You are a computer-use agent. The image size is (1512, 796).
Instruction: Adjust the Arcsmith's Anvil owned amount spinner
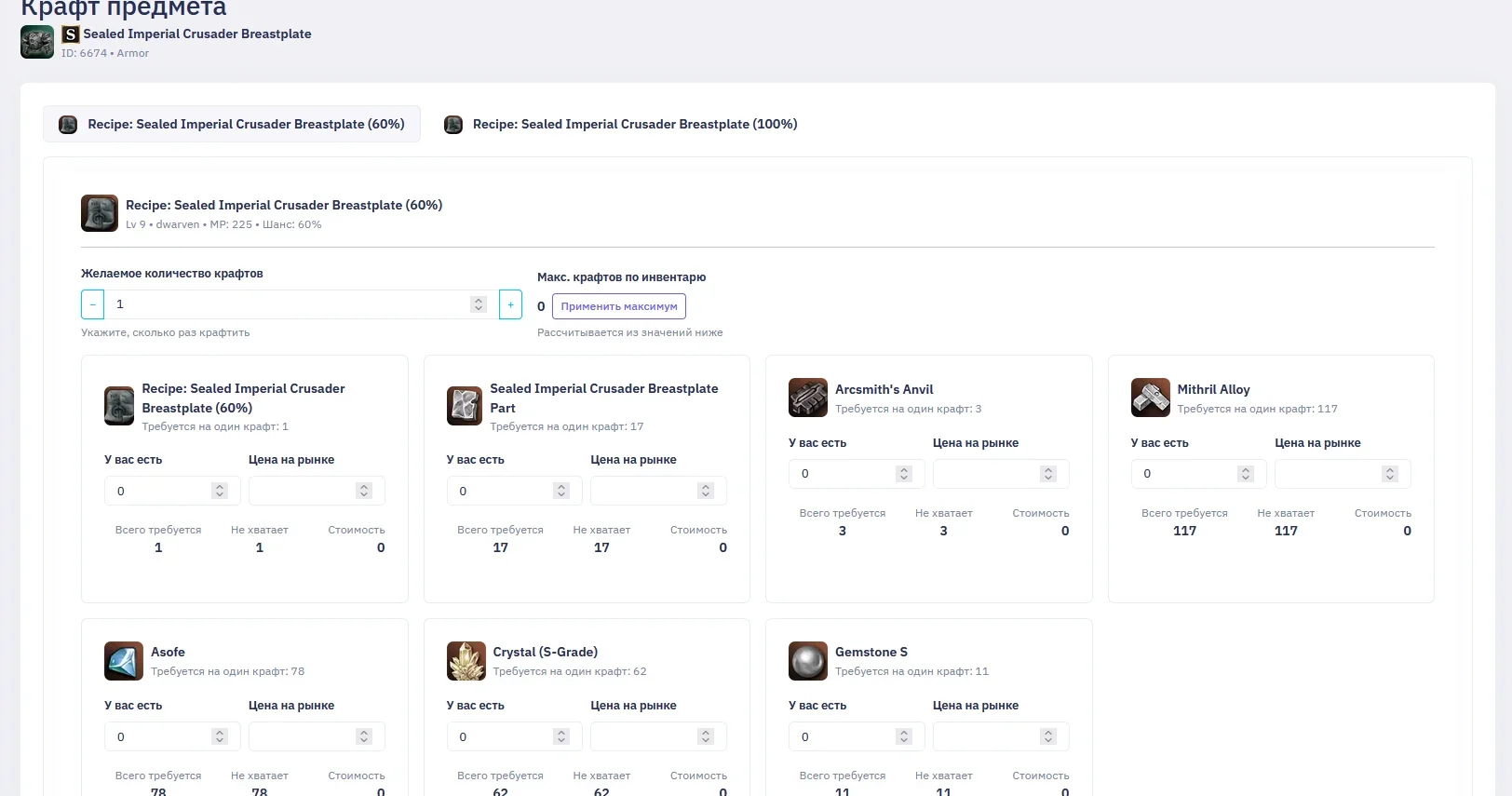click(903, 474)
